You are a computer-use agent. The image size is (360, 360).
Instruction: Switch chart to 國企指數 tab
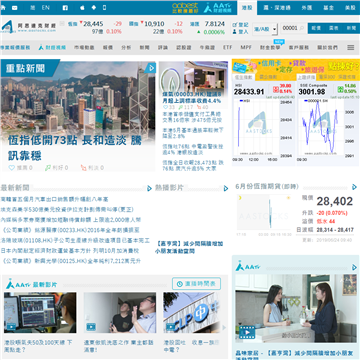268,77
